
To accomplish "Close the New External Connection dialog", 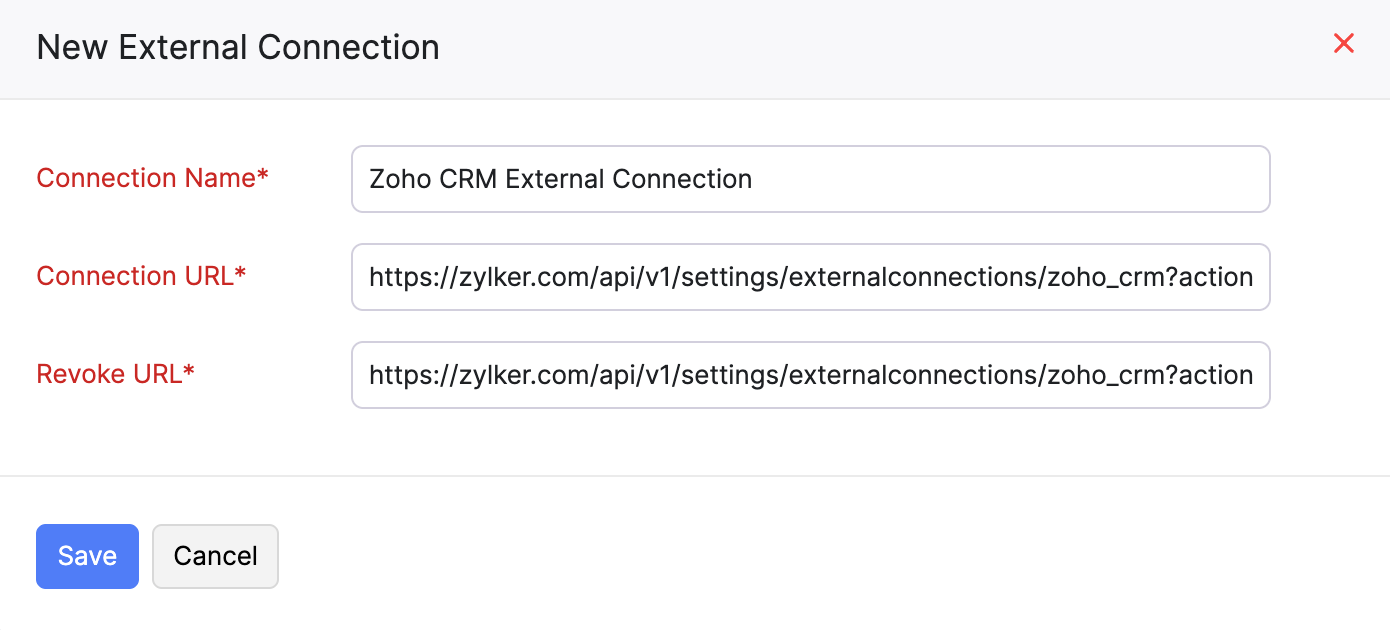I will click(1344, 43).
